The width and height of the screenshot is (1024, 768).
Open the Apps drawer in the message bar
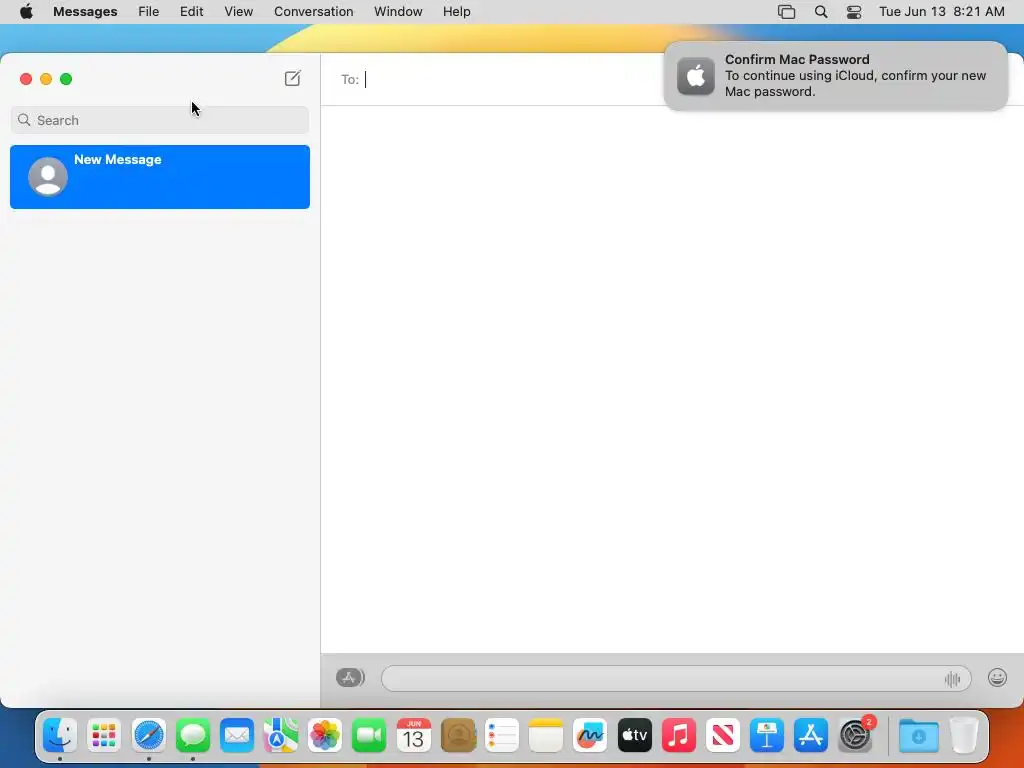tap(350, 678)
